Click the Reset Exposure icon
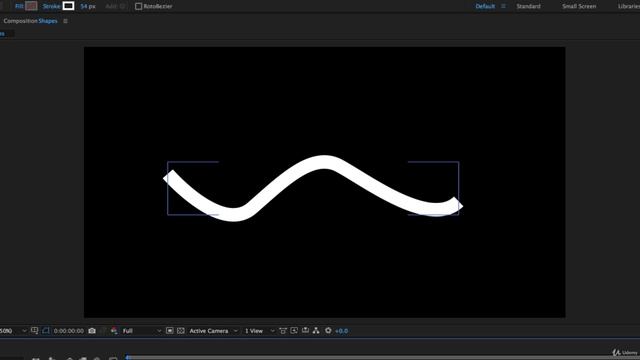The height and width of the screenshot is (360, 640). pos(328,331)
